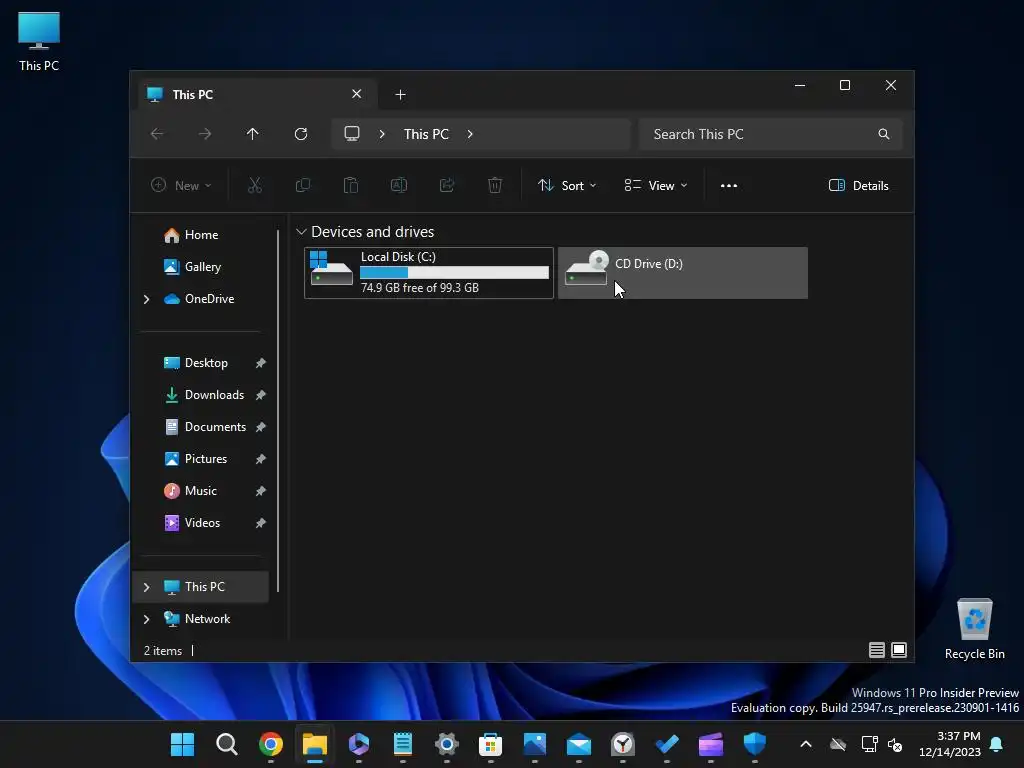Switch to details list view icon
The width and height of the screenshot is (1024, 768).
point(876,650)
